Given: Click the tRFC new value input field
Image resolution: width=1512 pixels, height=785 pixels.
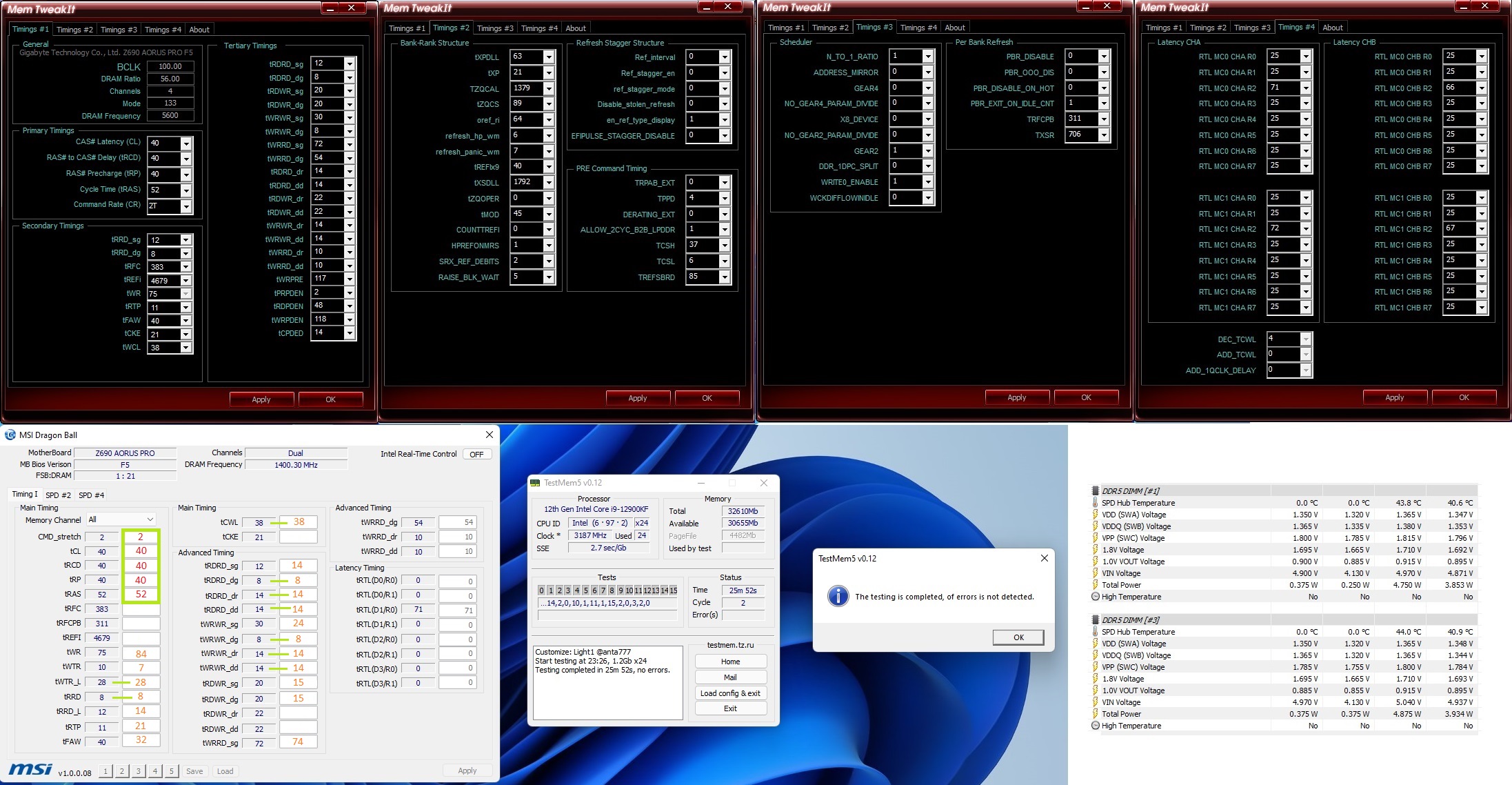Looking at the screenshot, I should (141, 609).
